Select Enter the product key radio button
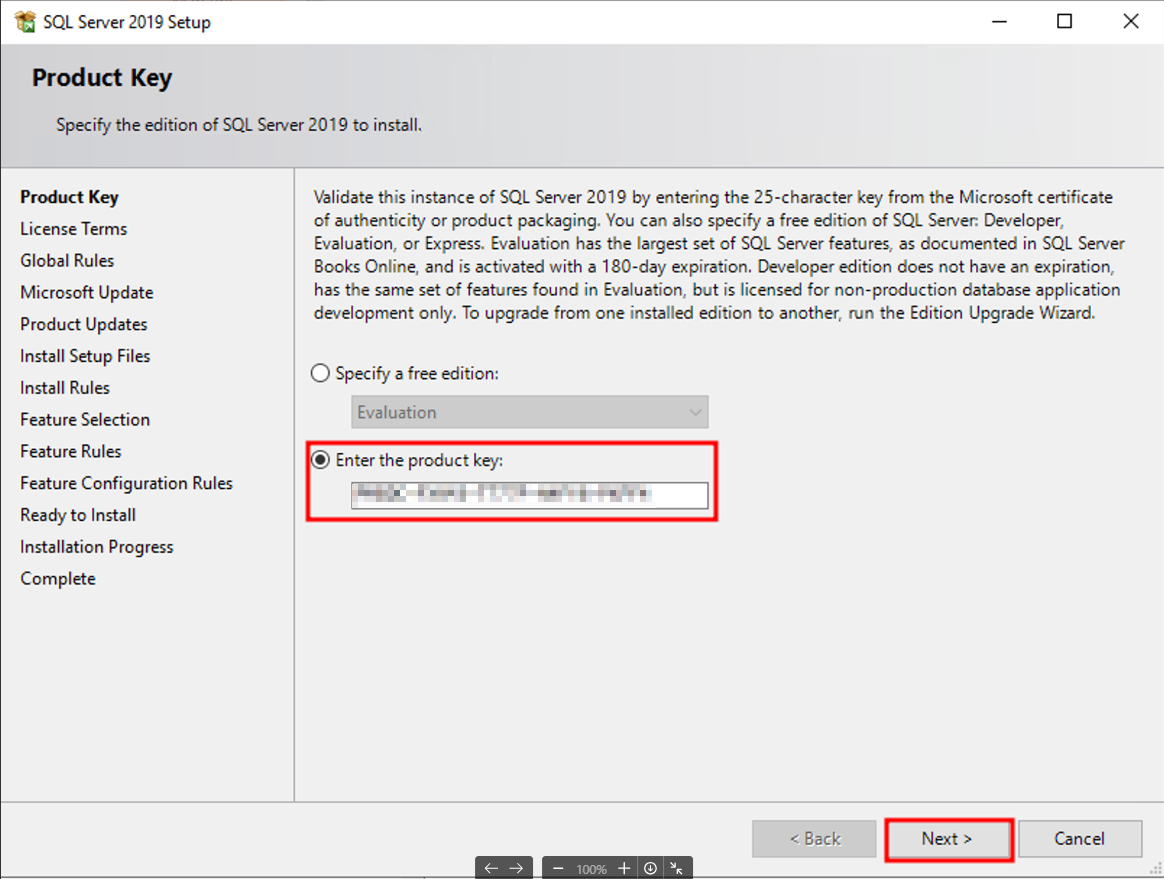The image size is (1164, 879). pyautogui.click(x=320, y=460)
